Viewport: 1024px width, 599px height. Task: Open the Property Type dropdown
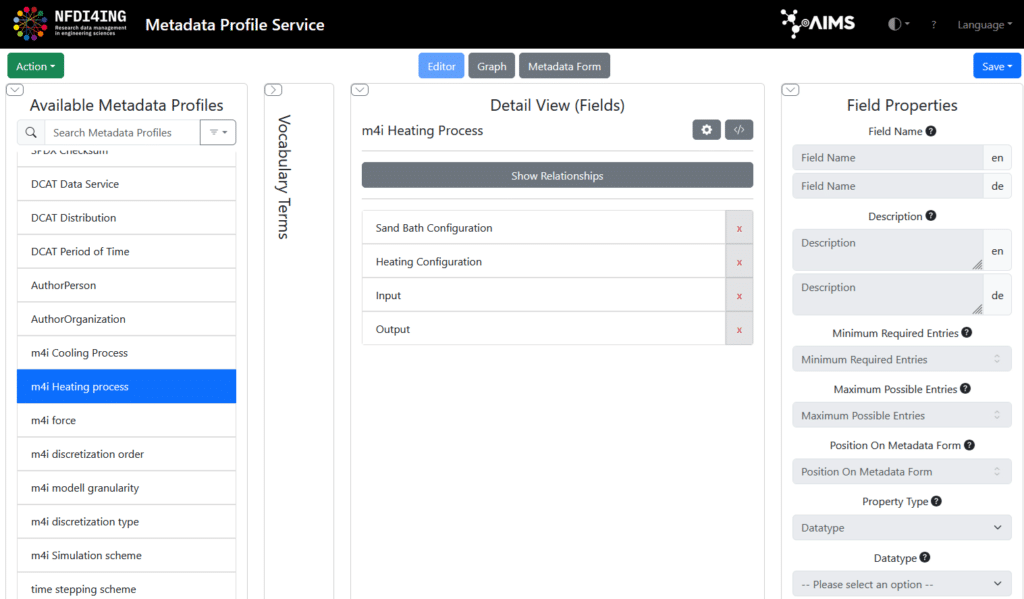(x=902, y=527)
